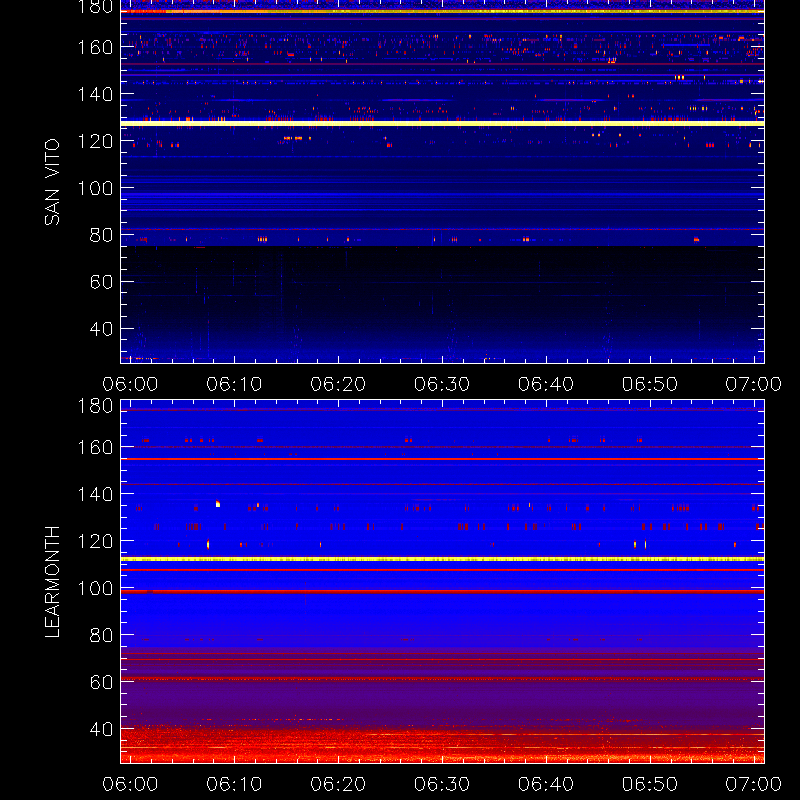Click the bright white burst near 06:08 at 135 in Learmonth
Viewport: 800px width, 800px height.
(218, 504)
